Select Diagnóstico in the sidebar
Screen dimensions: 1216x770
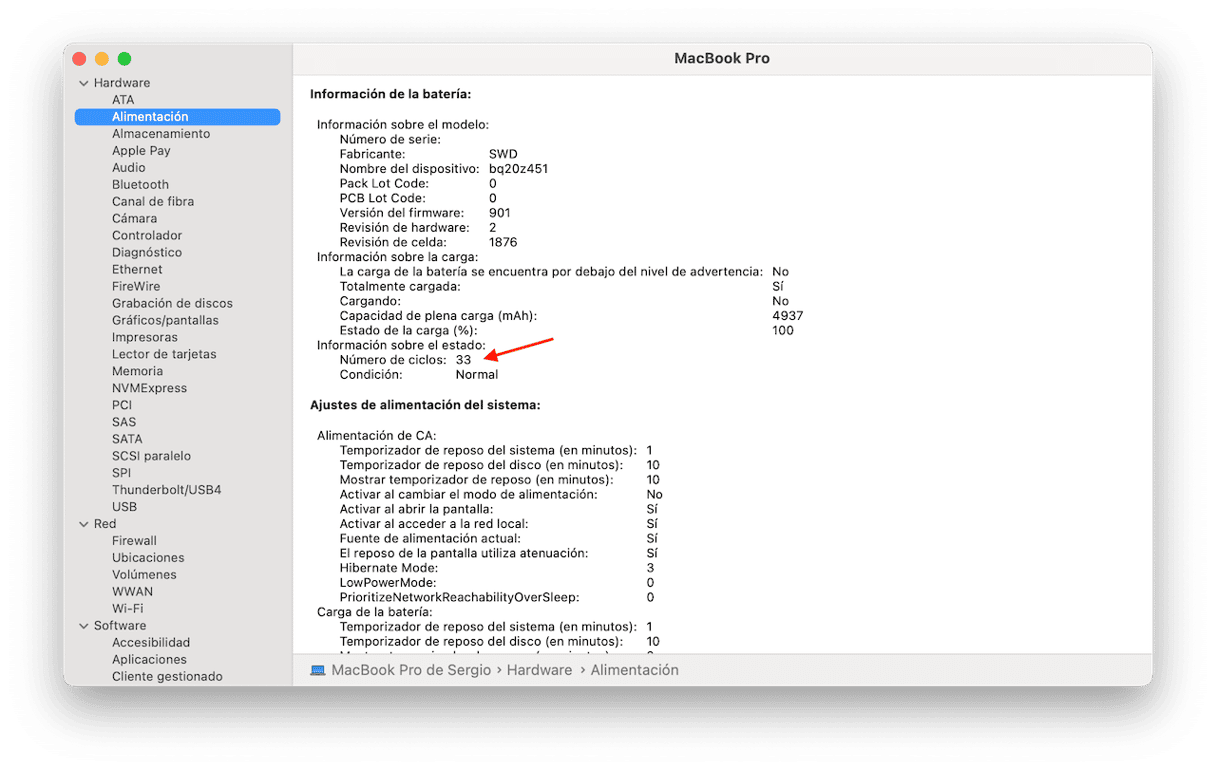[147, 253]
